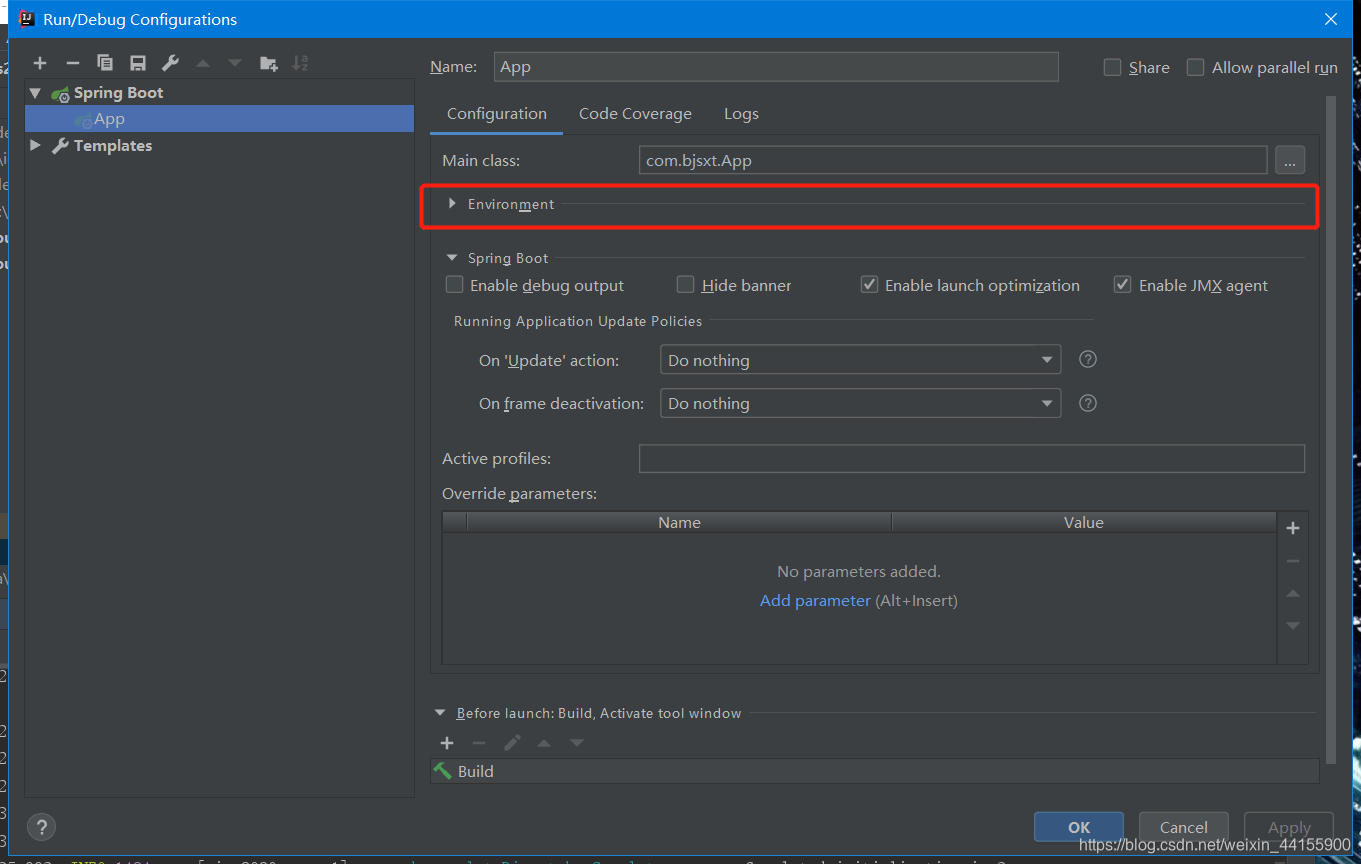Move before launch task down

point(577,743)
